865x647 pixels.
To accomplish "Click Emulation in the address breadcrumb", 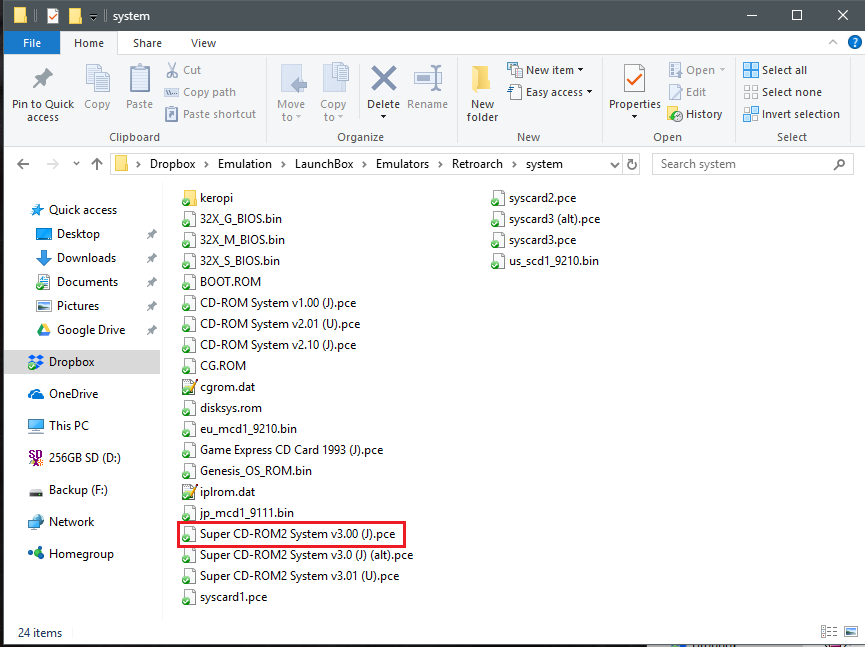I will click(x=244, y=164).
